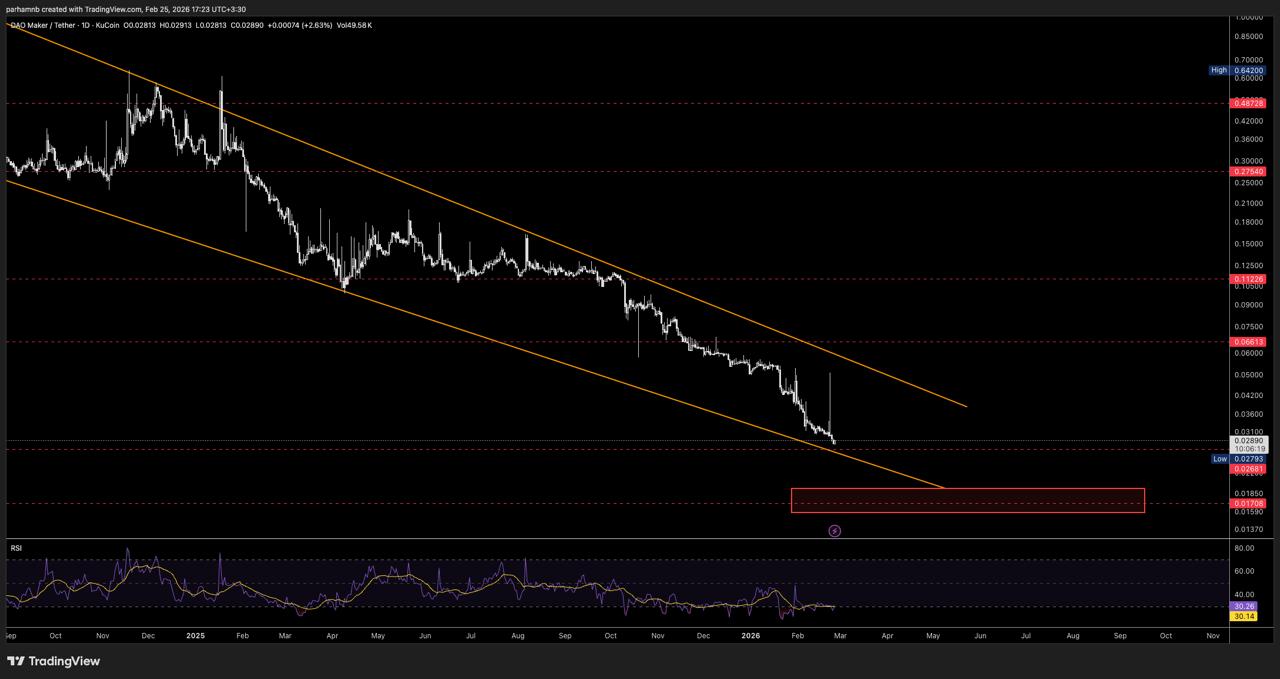Select the 0.01708 red price tag
This screenshot has width=1280, height=679.
(1249, 504)
